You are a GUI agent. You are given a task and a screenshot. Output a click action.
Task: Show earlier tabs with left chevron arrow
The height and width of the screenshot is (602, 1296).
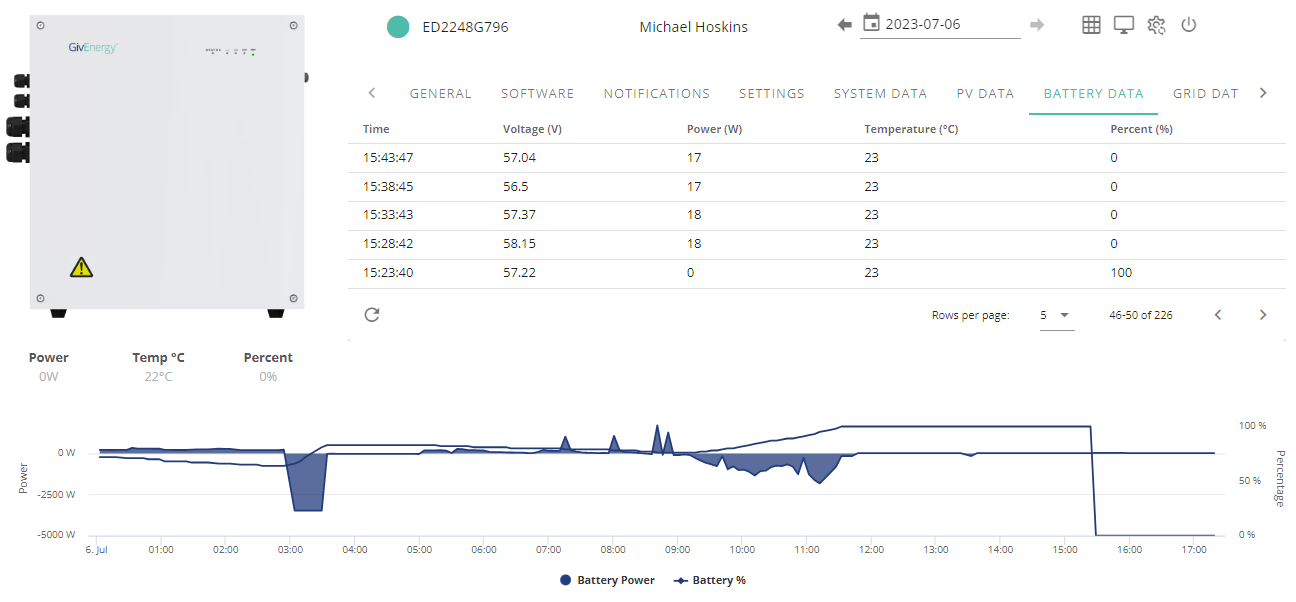pyautogui.click(x=372, y=93)
